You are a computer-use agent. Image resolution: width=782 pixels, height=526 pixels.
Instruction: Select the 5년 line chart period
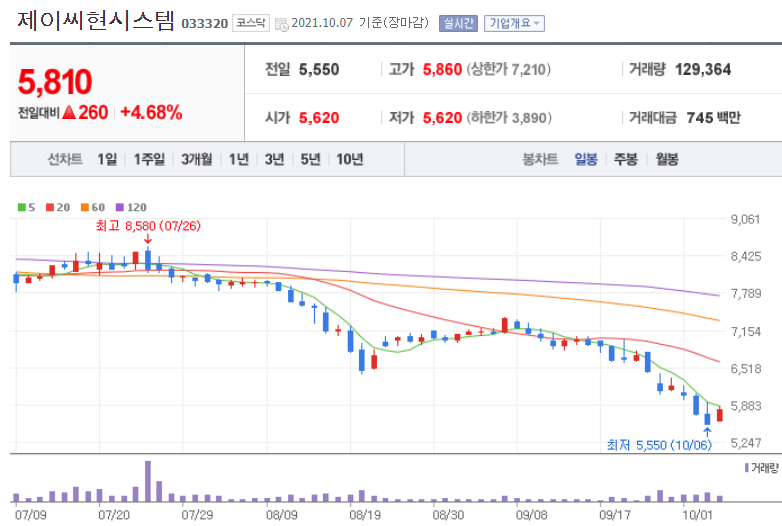point(310,159)
